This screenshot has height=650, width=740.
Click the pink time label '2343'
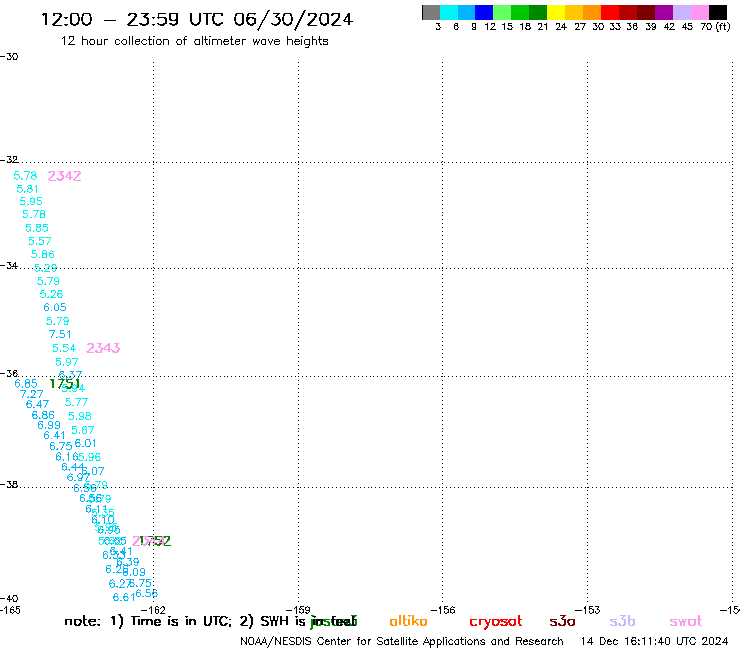coord(103,348)
